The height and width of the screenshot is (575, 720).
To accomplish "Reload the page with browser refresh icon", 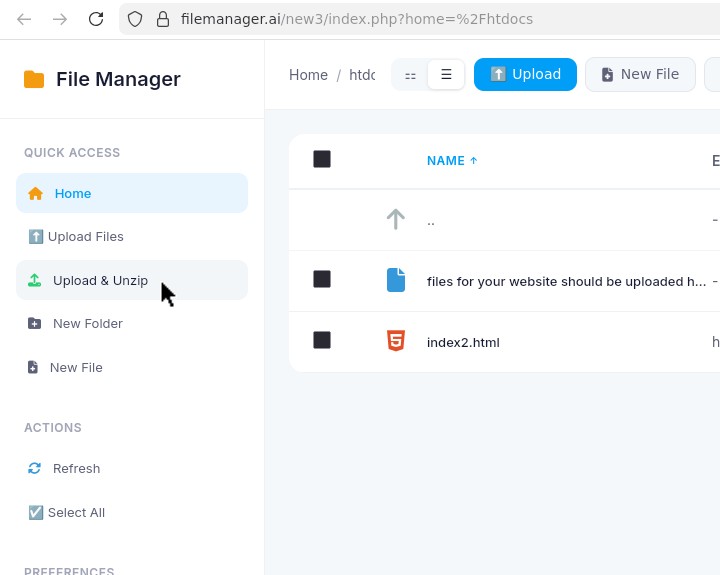I will pos(96,19).
